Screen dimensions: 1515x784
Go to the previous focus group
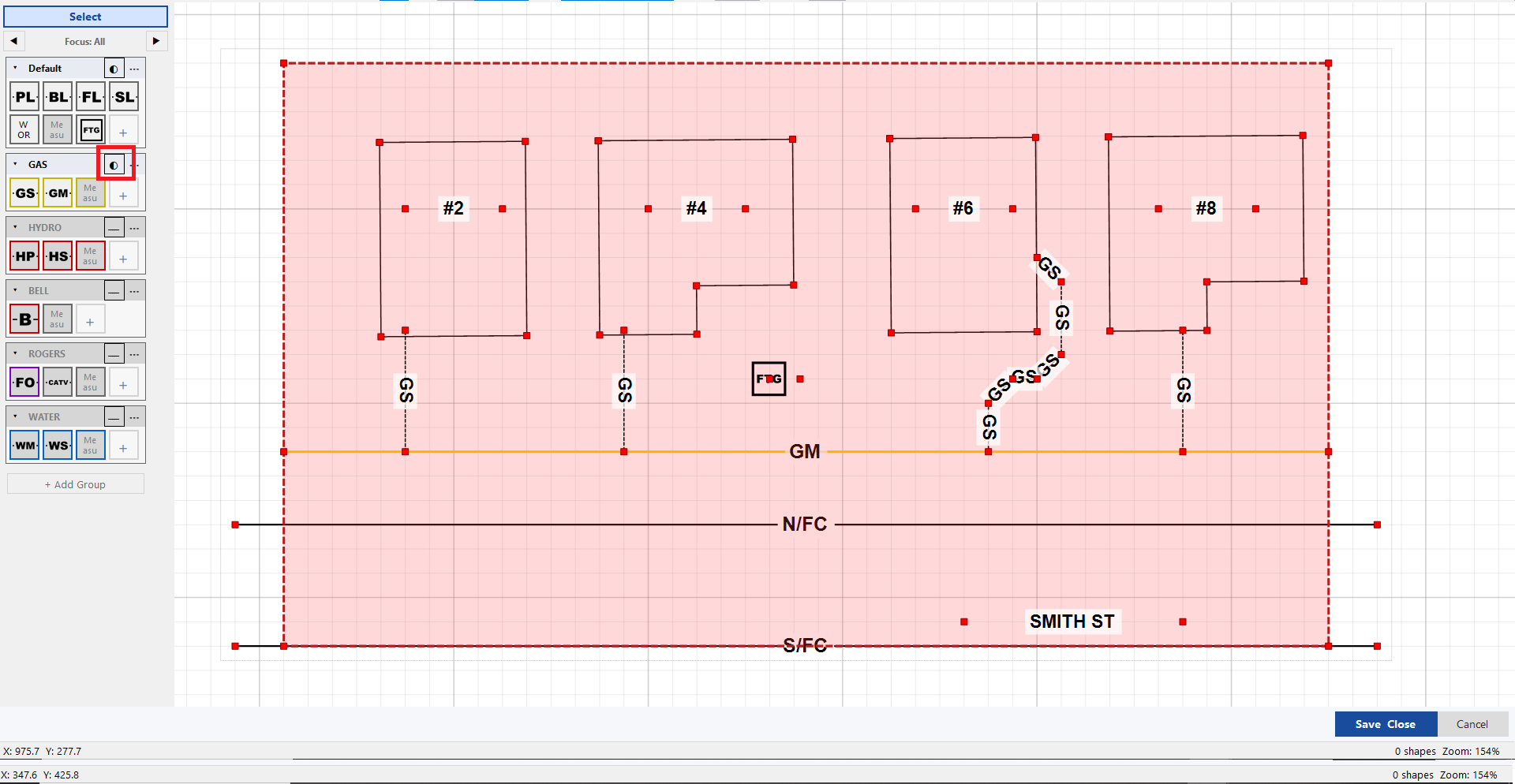pos(13,41)
